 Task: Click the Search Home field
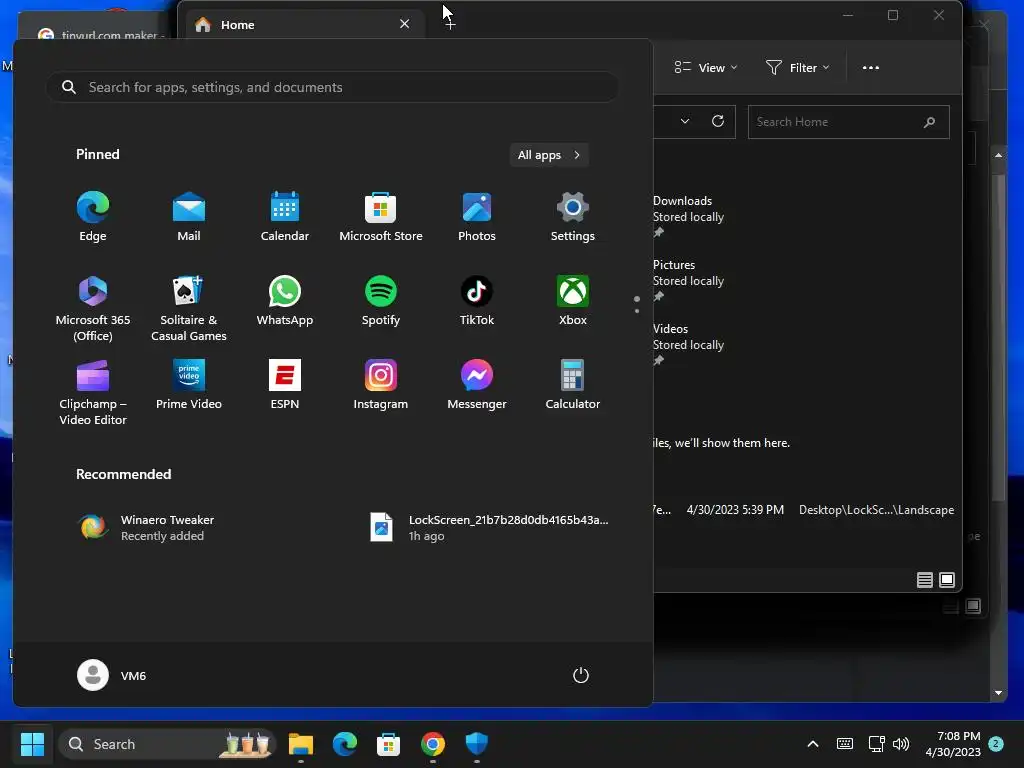point(848,122)
